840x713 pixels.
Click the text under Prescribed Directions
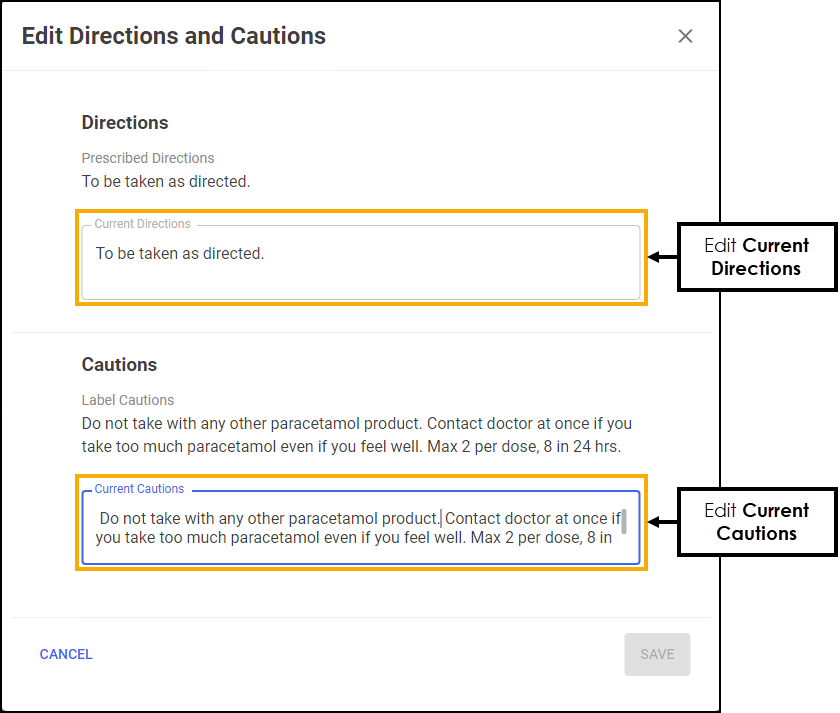tap(166, 181)
